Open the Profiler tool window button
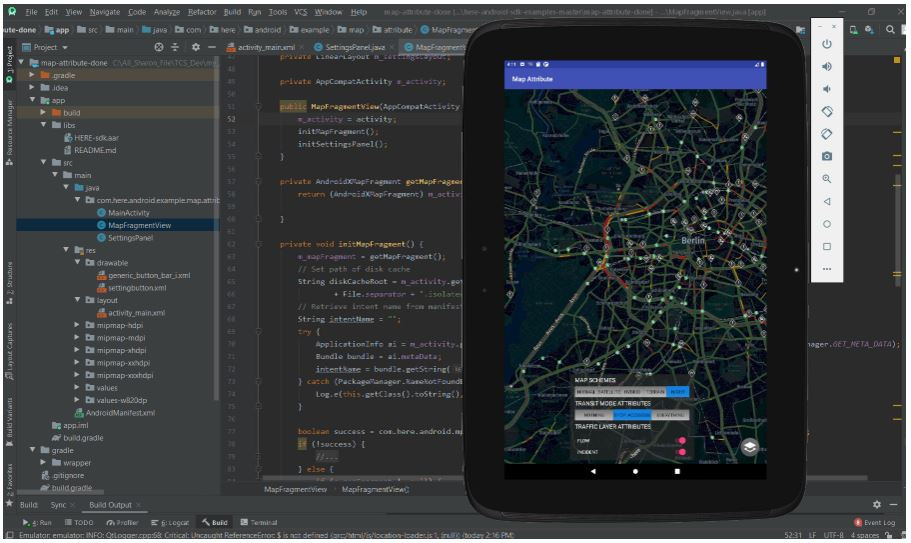This screenshot has height=543, width=911. pos(122,523)
